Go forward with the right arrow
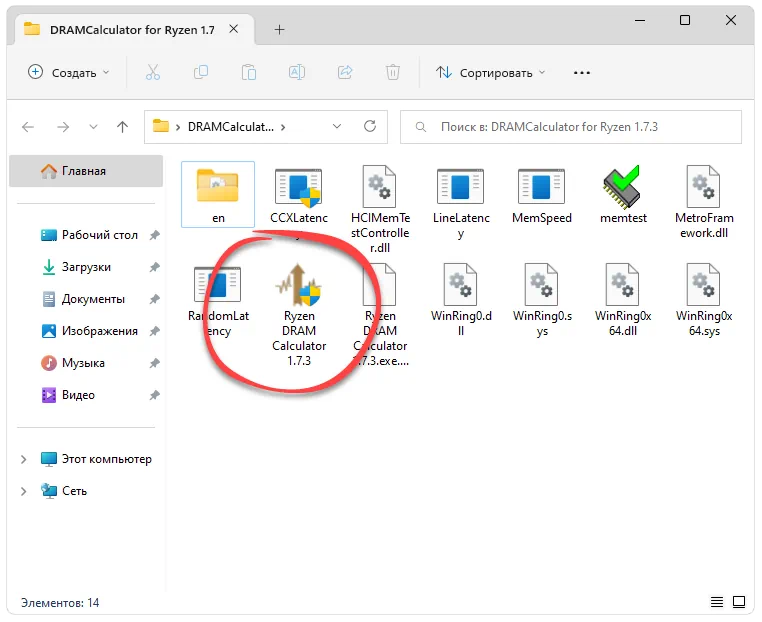This screenshot has width=762, height=622. 63,127
